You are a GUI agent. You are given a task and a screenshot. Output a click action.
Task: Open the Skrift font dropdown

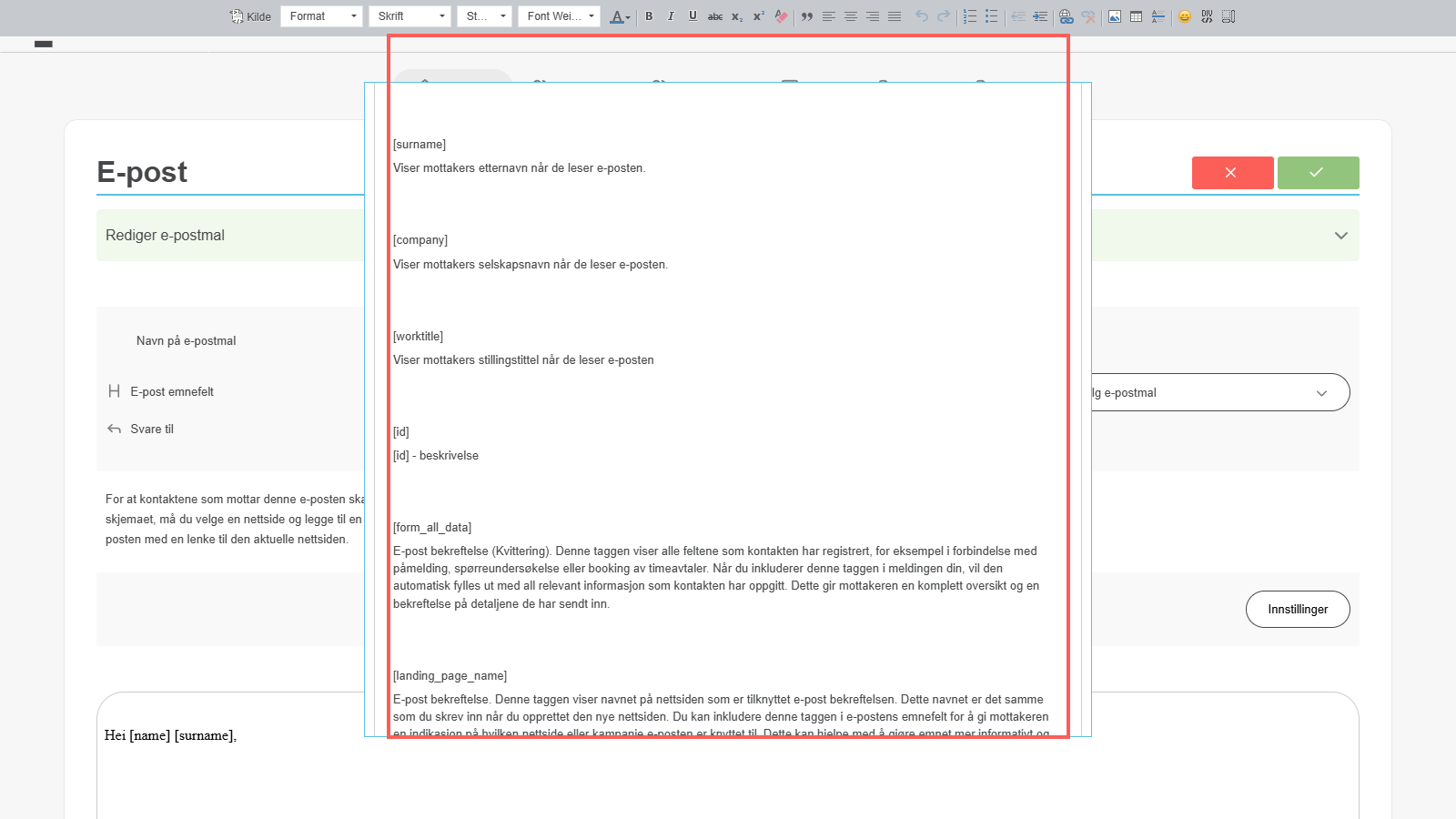pos(409,16)
